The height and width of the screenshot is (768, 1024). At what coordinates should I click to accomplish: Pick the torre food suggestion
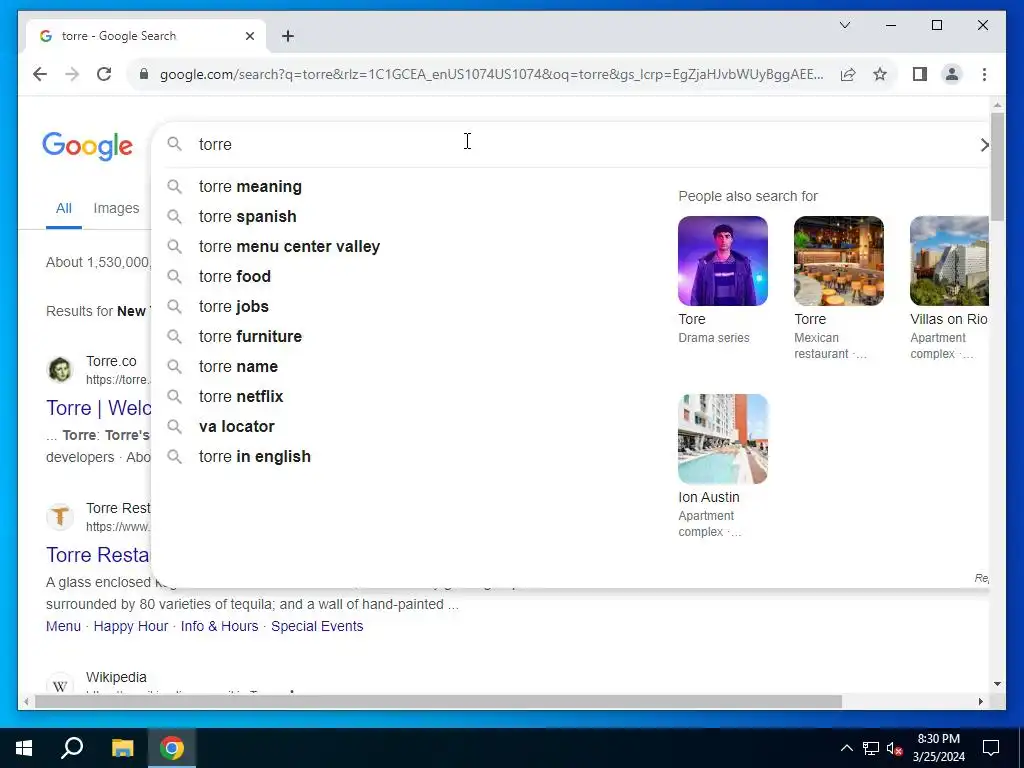(x=234, y=277)
